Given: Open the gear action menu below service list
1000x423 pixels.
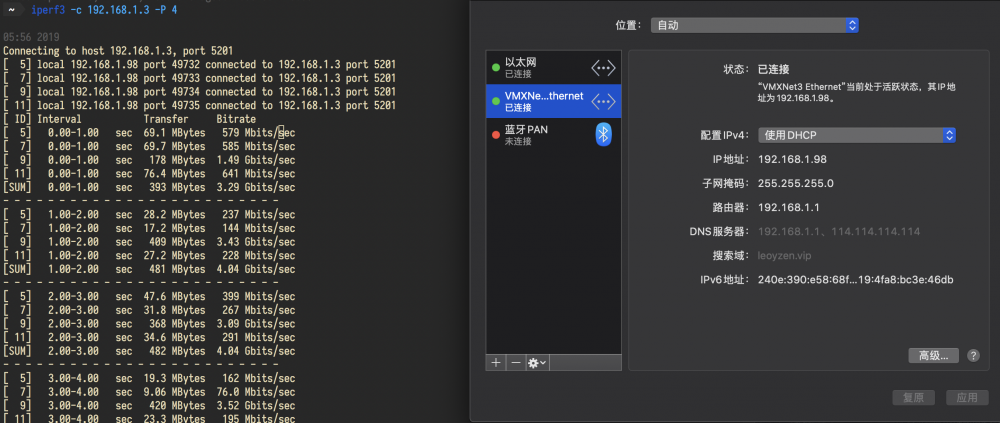Looking at the screenshot, I should coord(537,362).
